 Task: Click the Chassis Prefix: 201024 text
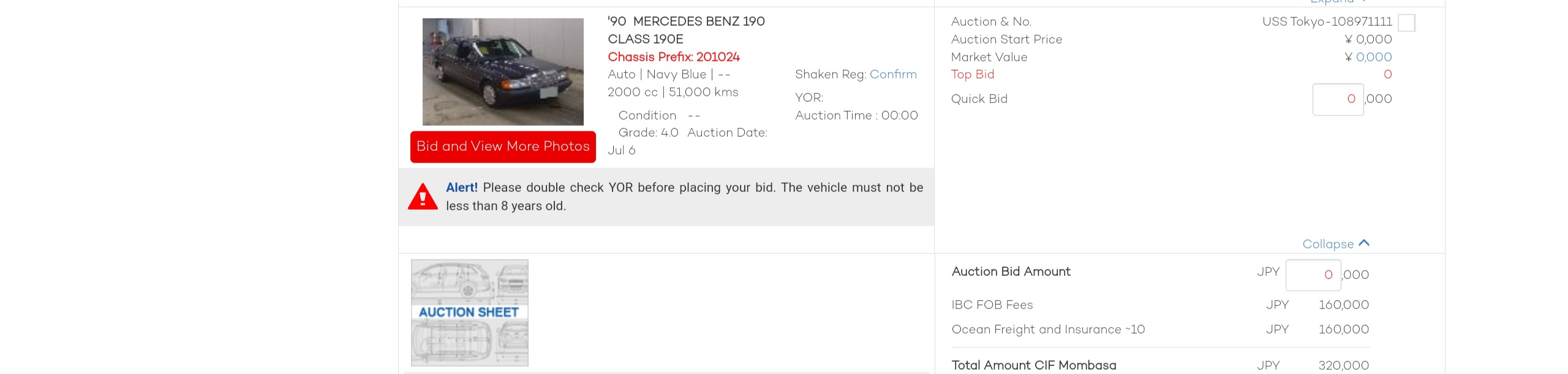coord(674,57)
